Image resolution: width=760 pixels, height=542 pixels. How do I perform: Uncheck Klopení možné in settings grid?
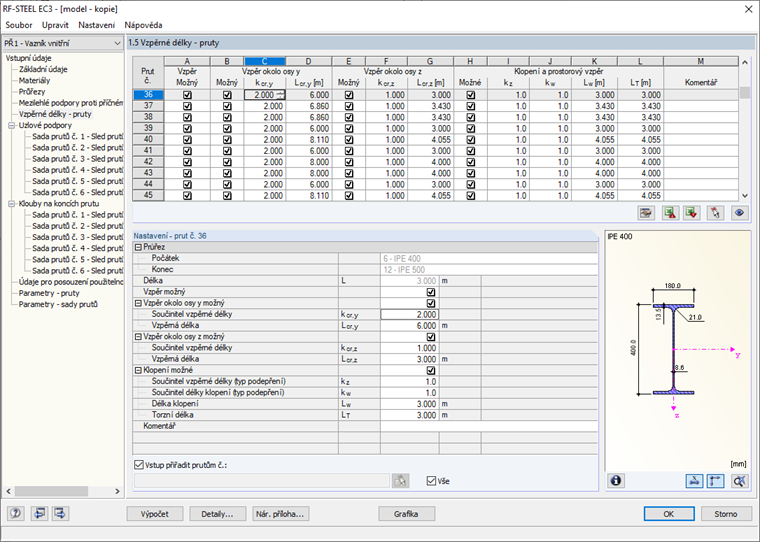430,370
